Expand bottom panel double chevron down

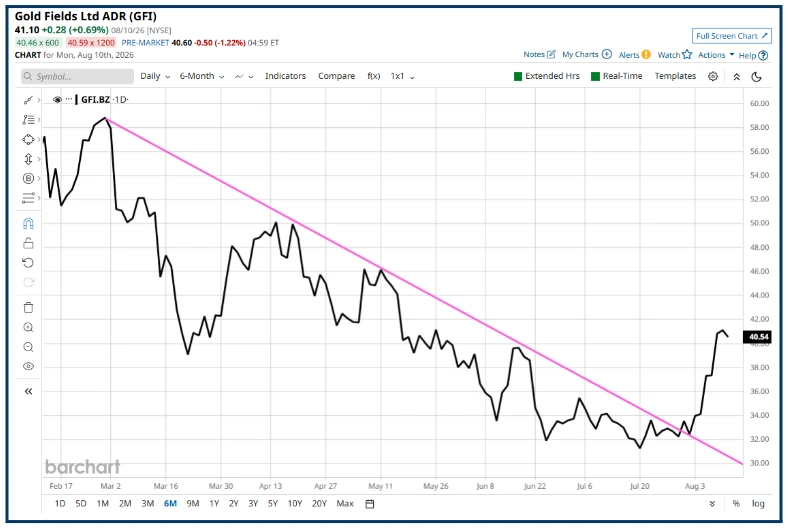tap(712, 504)
